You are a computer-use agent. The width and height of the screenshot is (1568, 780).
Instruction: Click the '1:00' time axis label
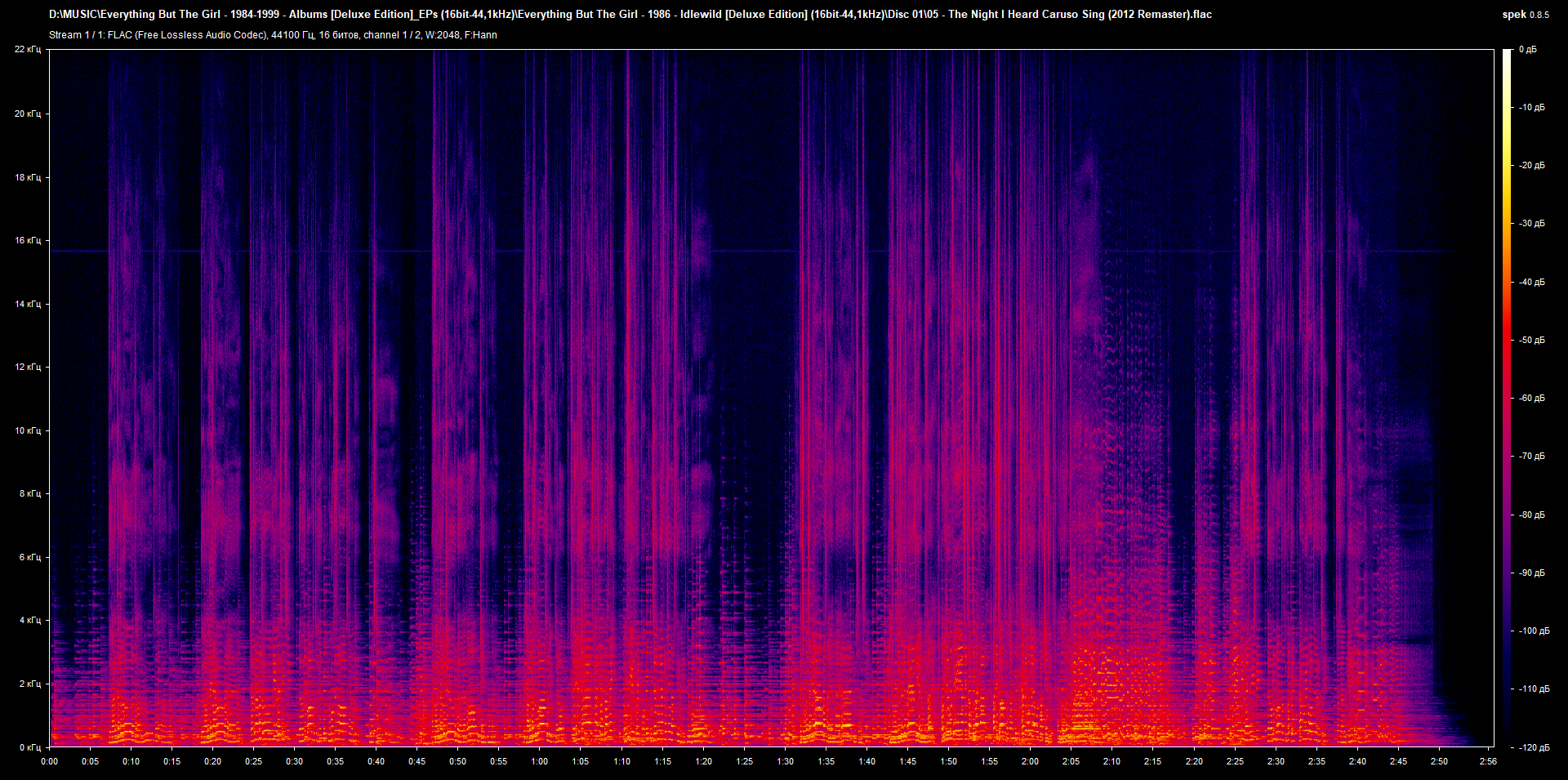coord(540,761)
